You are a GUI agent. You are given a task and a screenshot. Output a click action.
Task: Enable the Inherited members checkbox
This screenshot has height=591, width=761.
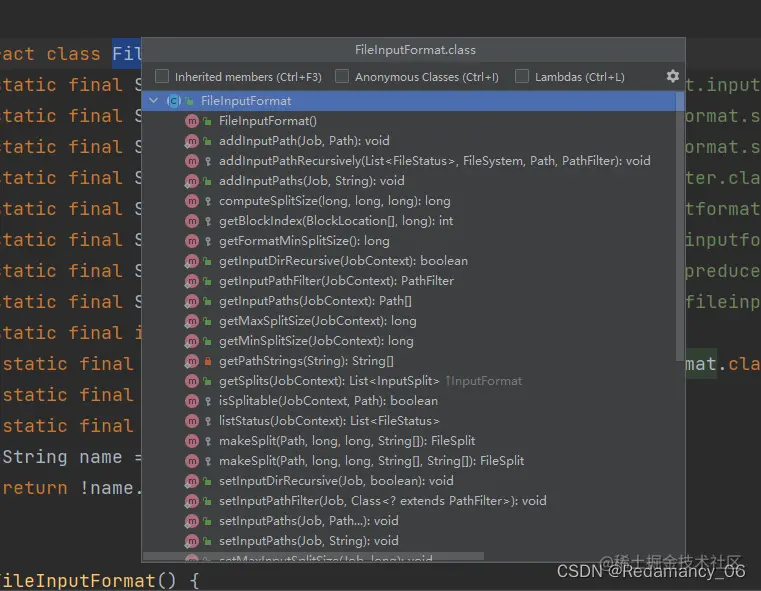[162, 76]
